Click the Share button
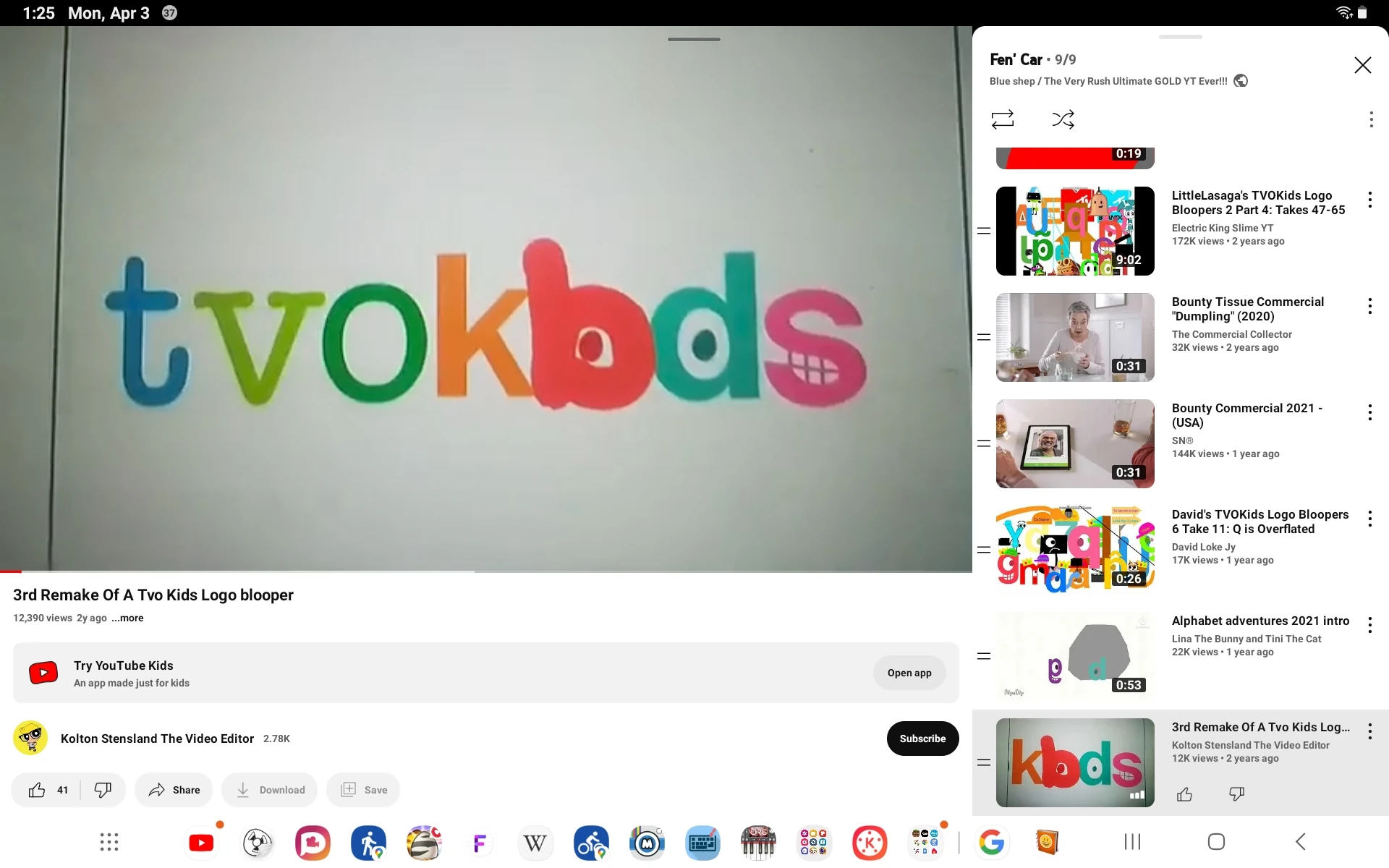The width and height of the screenshot is (1389, 868). coord(174,790)
